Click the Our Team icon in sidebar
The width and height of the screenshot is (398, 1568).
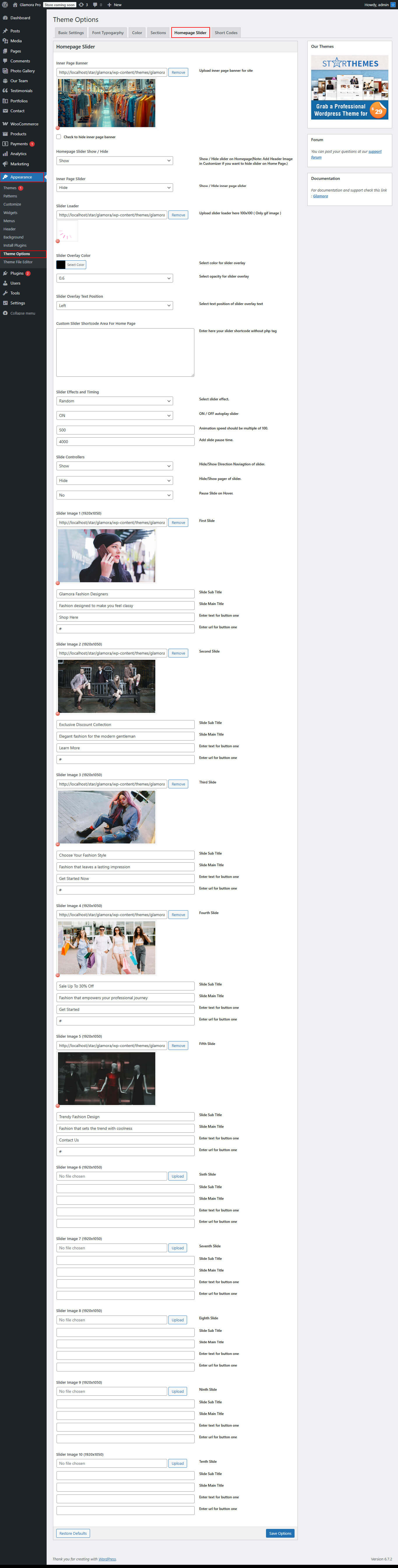tap(5, 81)
